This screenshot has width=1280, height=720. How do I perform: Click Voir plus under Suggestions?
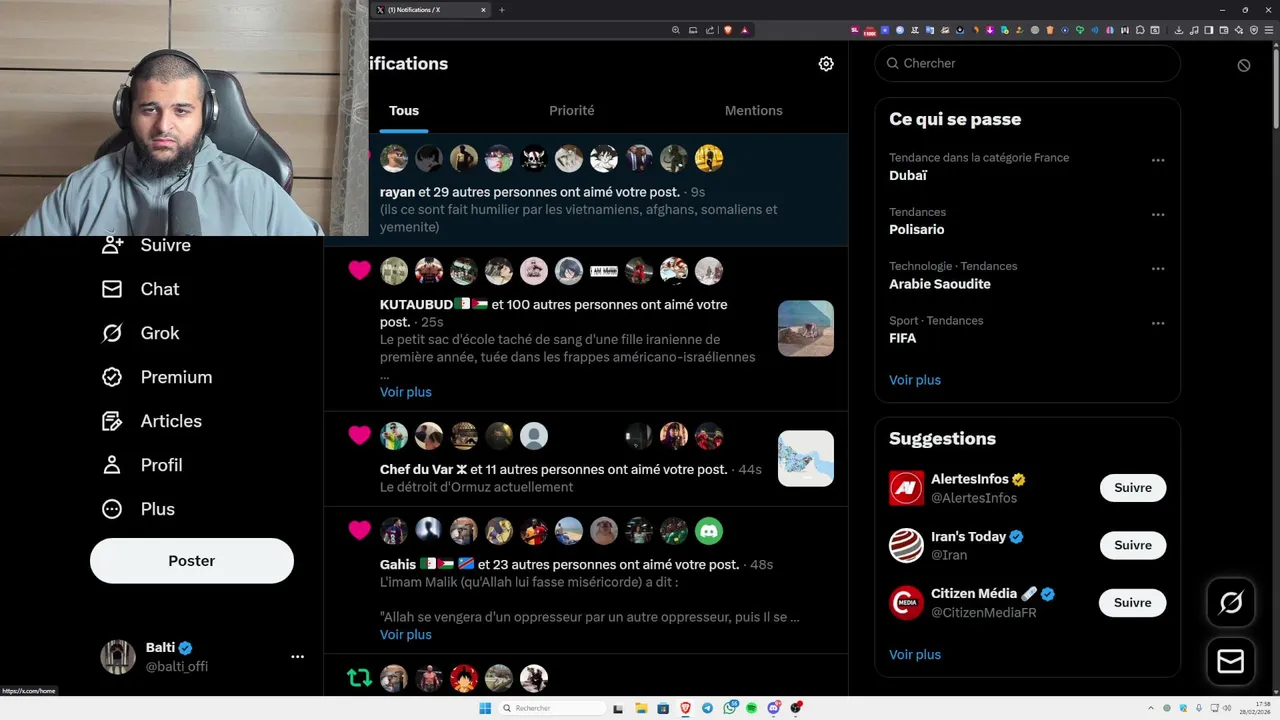[915, 655]
